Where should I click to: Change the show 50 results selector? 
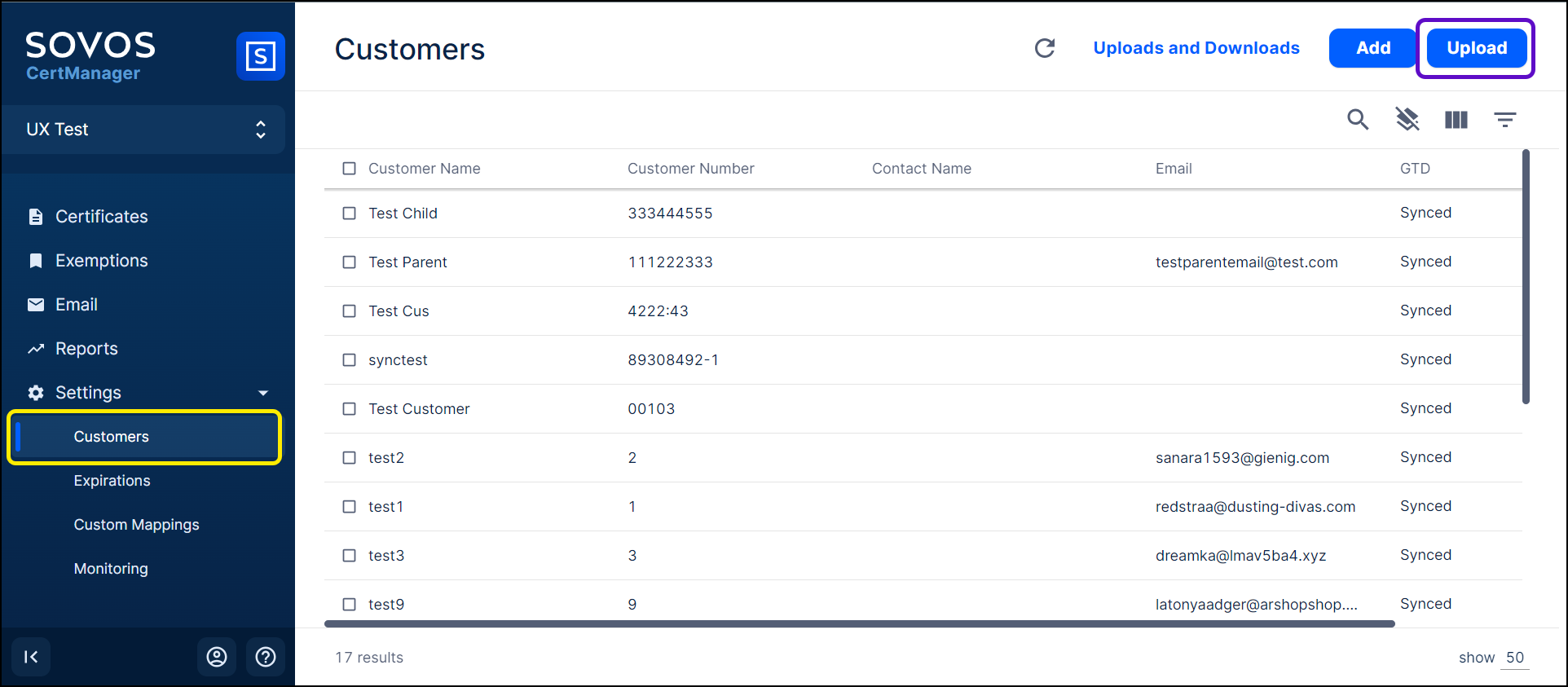[x=1514, y=658]
